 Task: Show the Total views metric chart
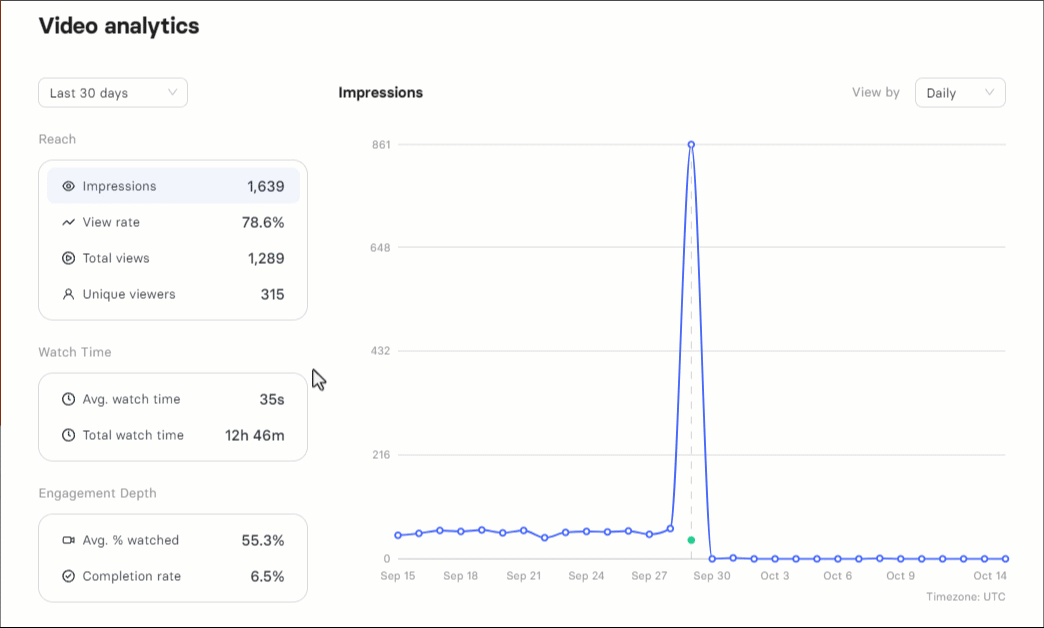click(173, 258)
